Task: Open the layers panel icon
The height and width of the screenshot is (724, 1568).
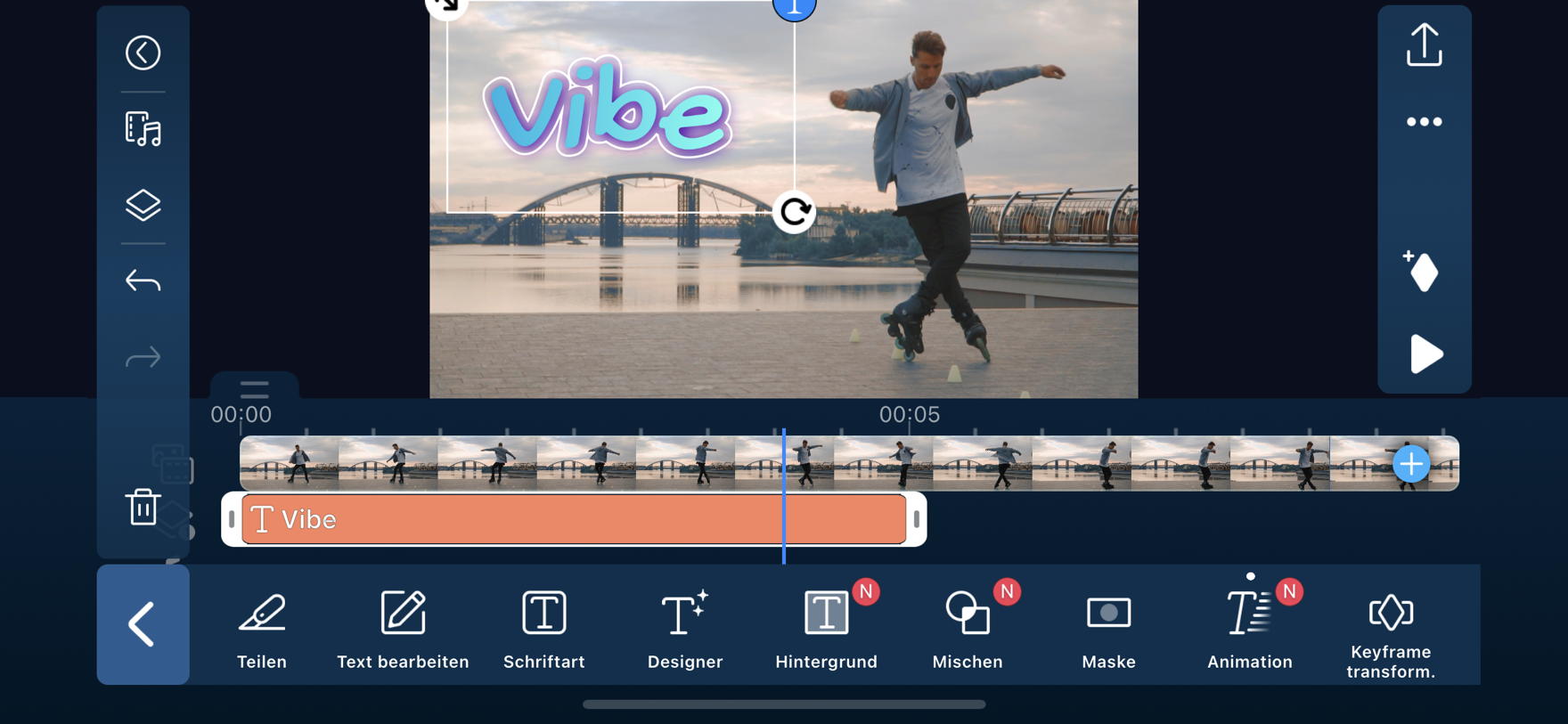Action: tap(143, 206)
